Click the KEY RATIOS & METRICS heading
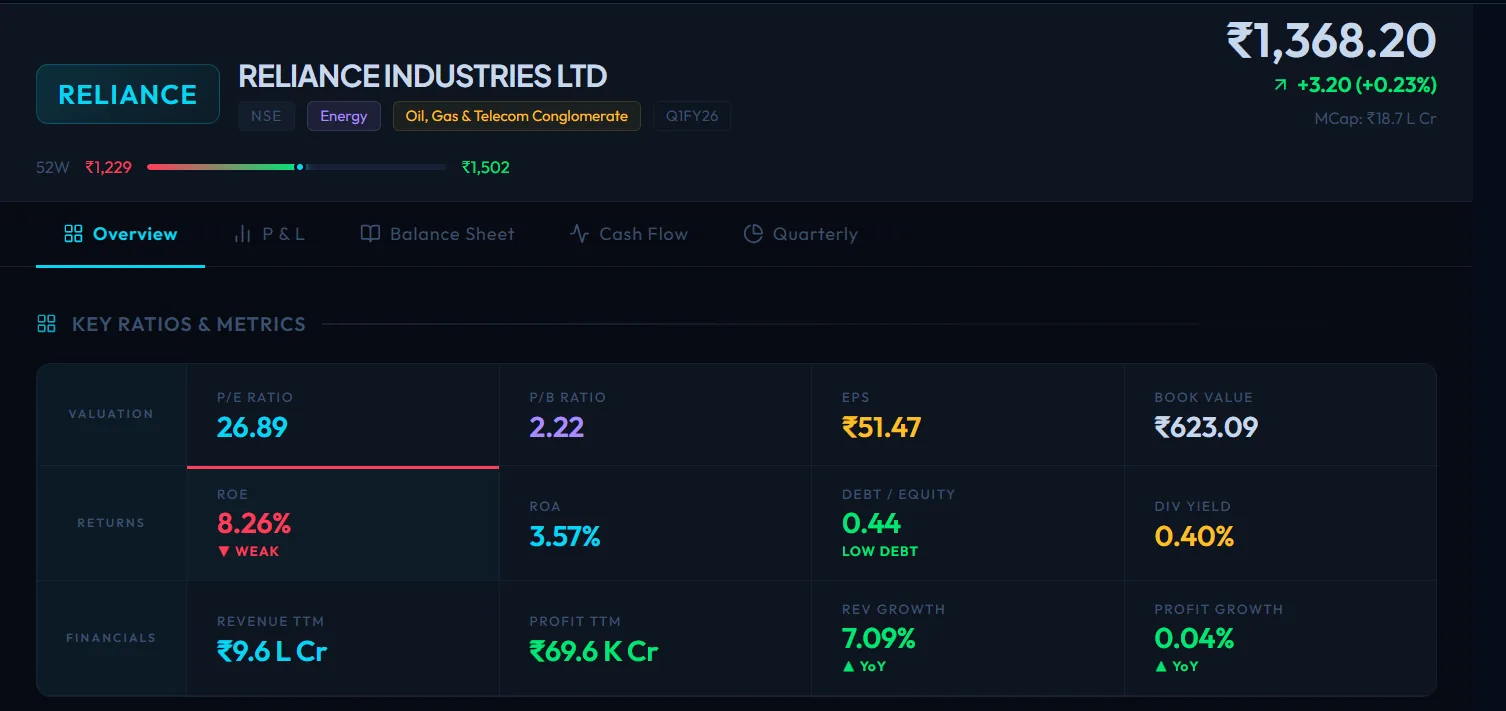 [189, 324]
